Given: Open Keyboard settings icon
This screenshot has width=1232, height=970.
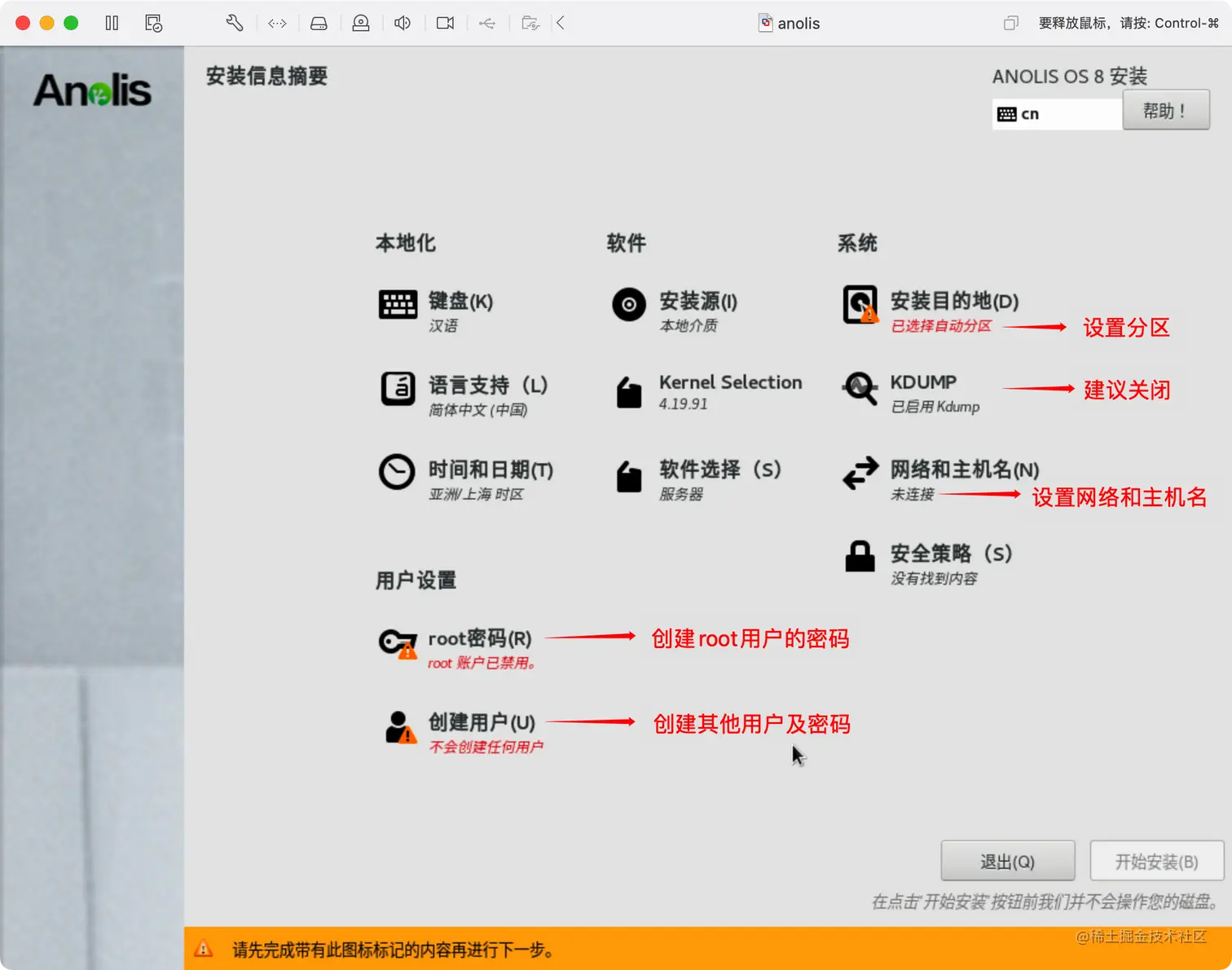Looking at the screenshot, I should (x=398, y=305).
